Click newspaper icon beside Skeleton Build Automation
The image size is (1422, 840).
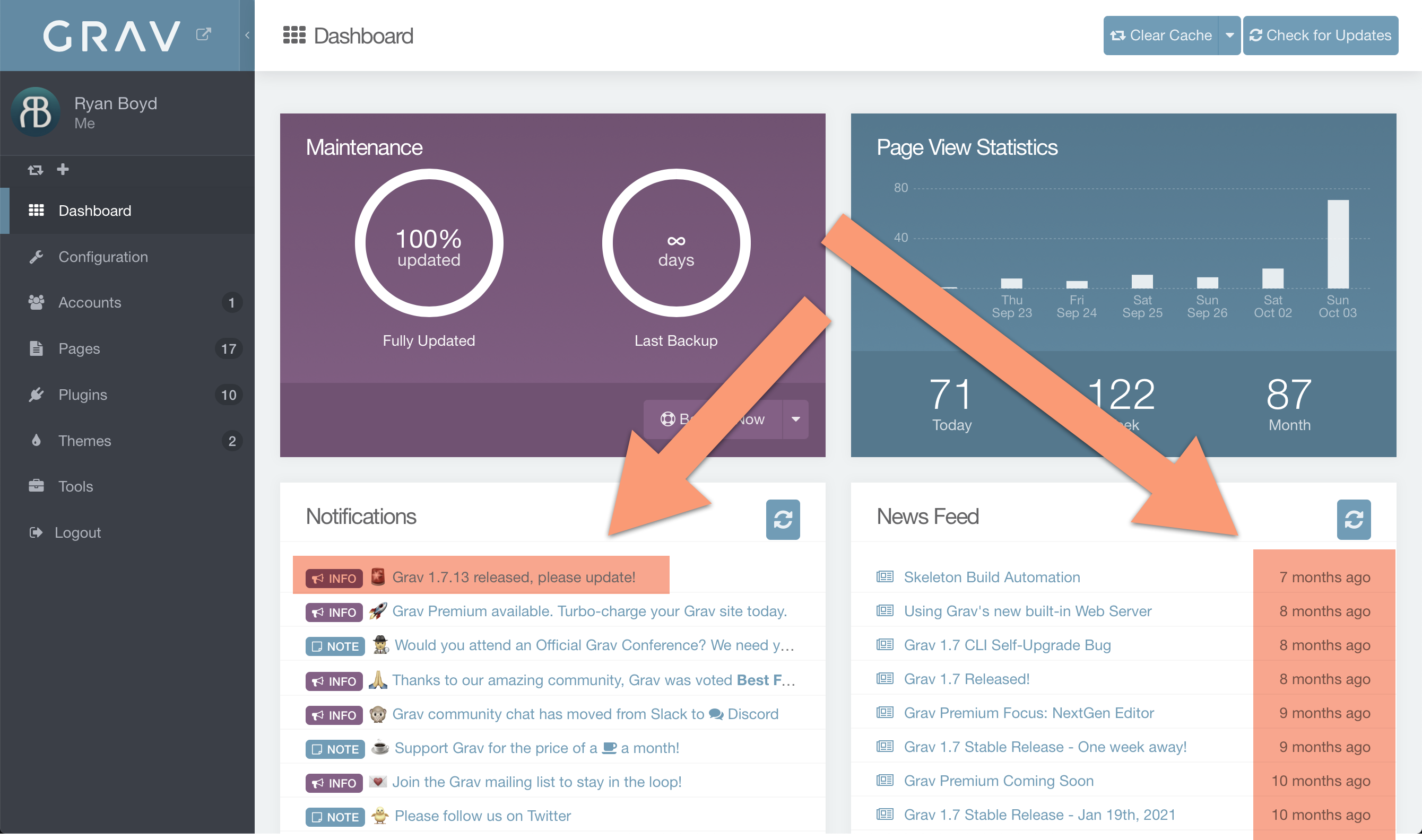(885, 576)
